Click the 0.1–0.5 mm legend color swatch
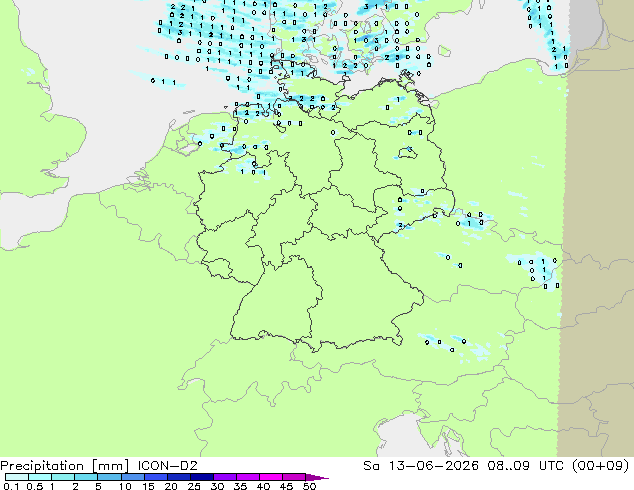 tap(17, 477)
